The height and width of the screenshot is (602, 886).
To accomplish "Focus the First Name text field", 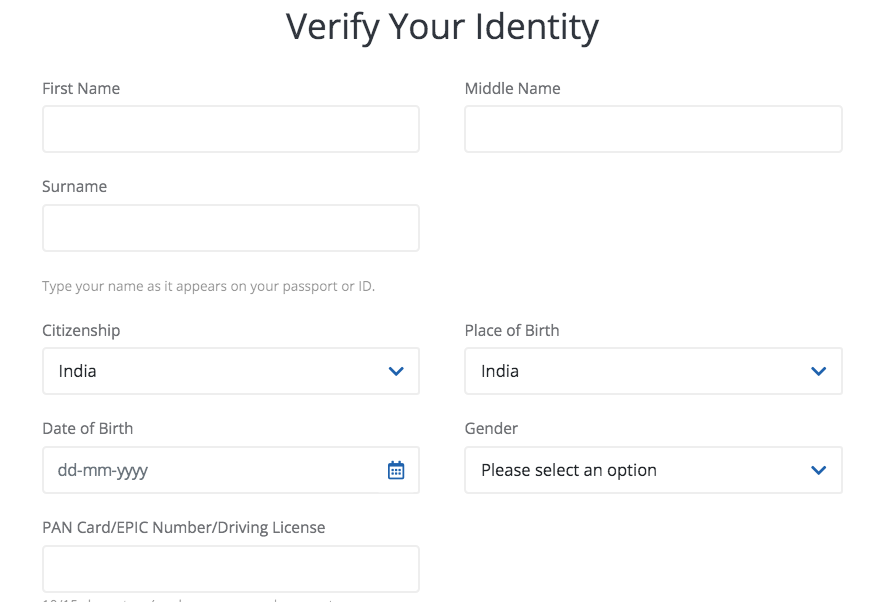I will pyautogui.click(x=230, y=129).
